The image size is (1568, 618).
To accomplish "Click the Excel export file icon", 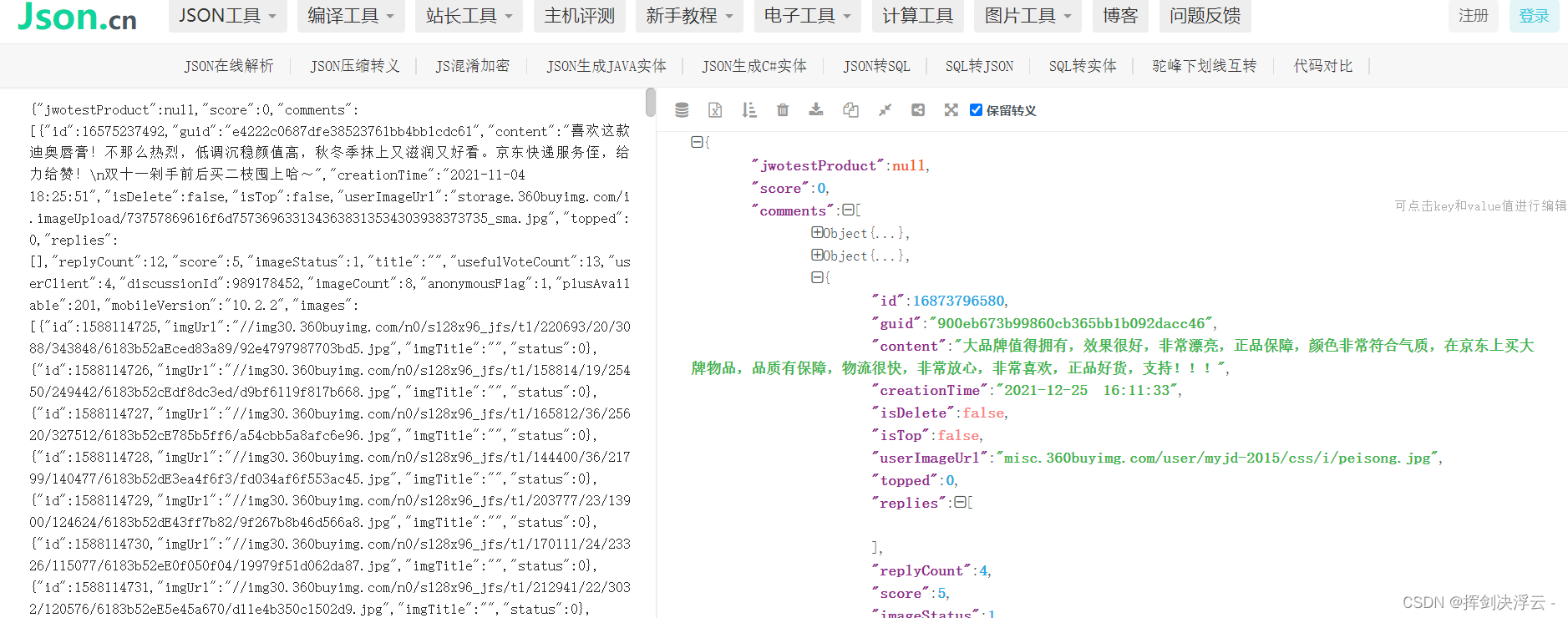I will [x=715, y=109].
